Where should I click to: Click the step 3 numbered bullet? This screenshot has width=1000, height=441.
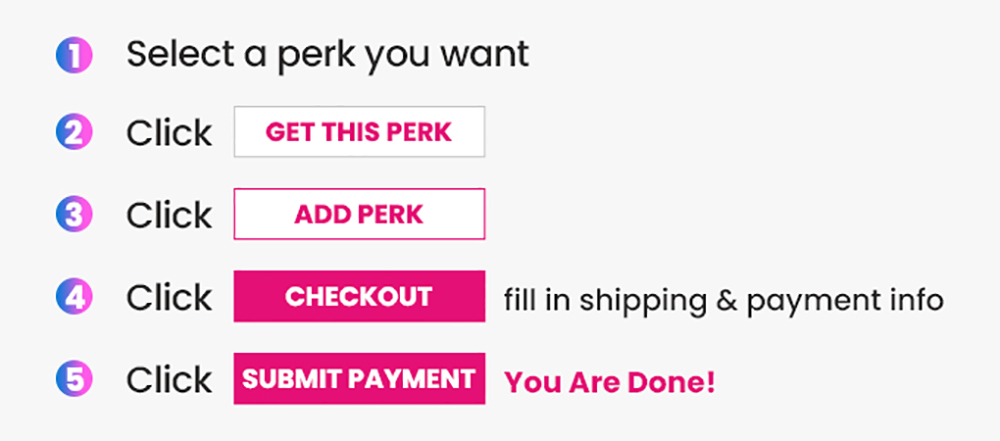coord(74,214)
